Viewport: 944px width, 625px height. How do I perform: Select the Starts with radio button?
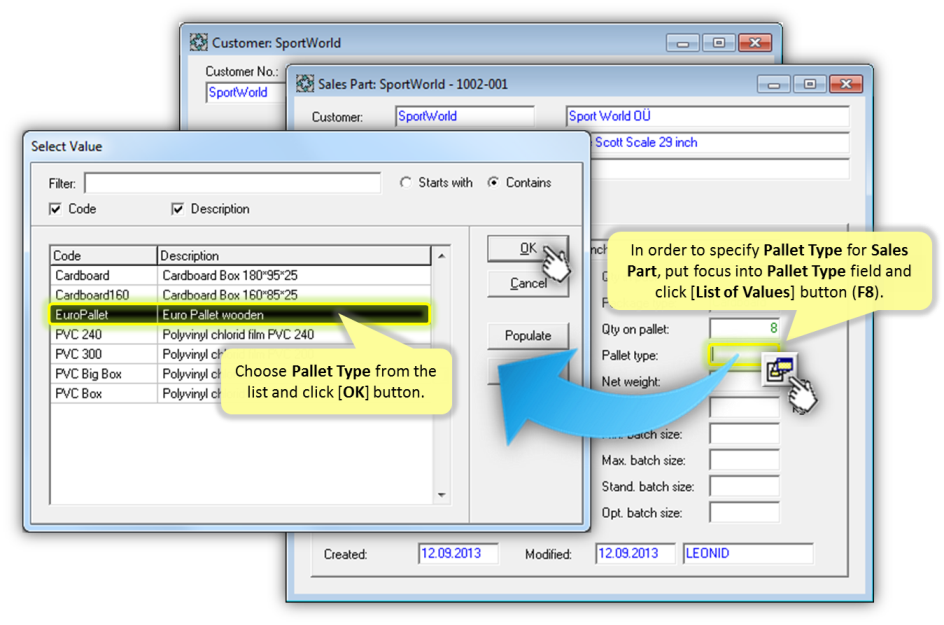(x=406, y=182)
